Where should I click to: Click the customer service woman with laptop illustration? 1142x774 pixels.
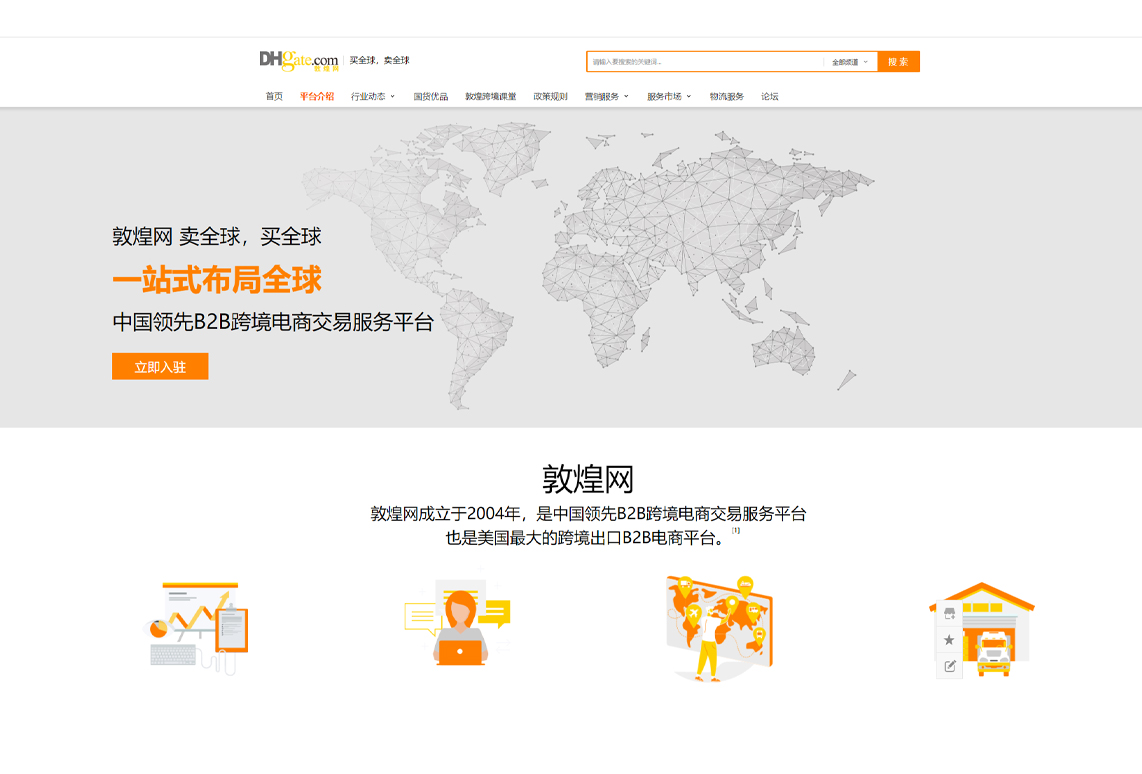(x=458, y=624)
